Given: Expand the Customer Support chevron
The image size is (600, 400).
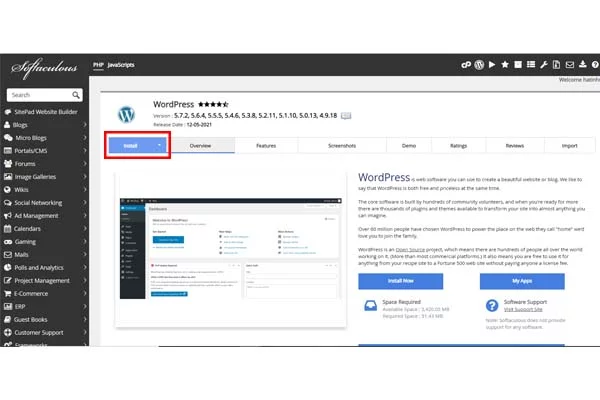Looking at the screenshot, I should tap(85, 332).
